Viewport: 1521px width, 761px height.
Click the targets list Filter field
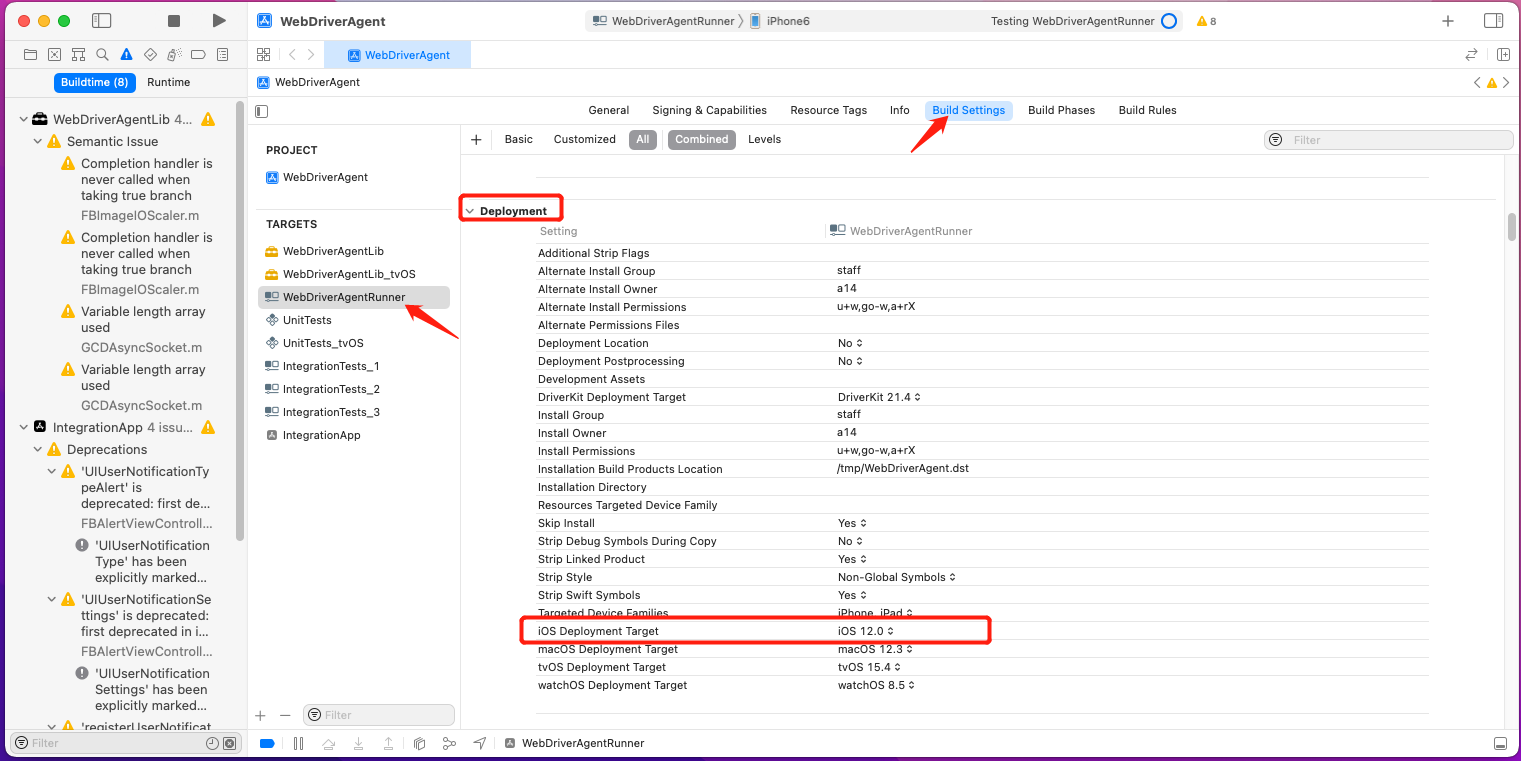pos(379,715)
